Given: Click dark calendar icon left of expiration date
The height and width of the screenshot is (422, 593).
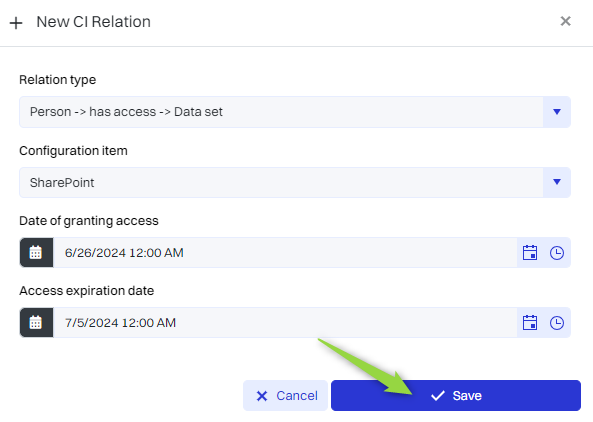Looking at the screenshot, I should click(36, 323).
